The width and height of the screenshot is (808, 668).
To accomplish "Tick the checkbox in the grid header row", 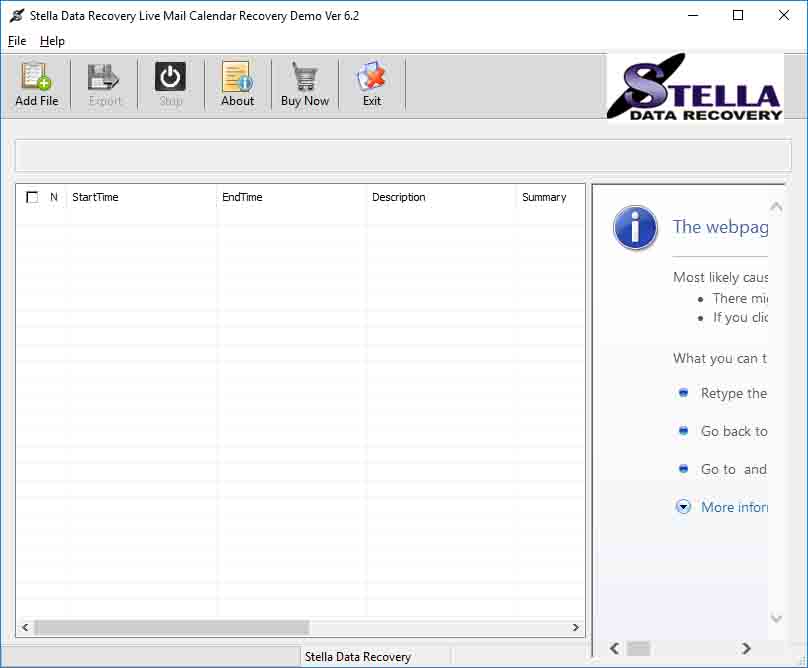I will coord(31,197).
